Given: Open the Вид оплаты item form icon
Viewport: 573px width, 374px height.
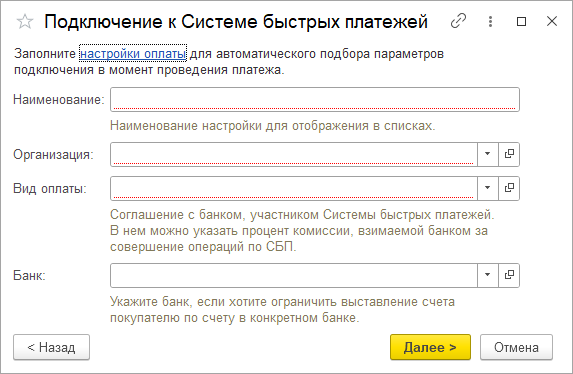Looking at the screenshot, I should tap(509, 188).
